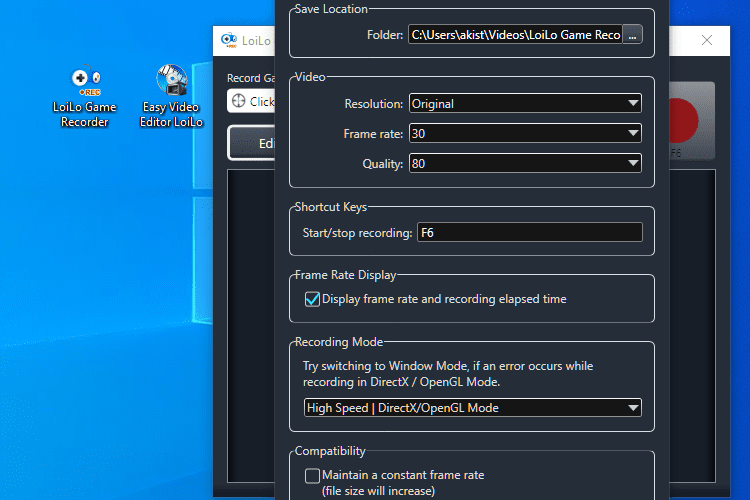Open the Recording Mode dropdown
This screenshot has height=500, width=750.
tap(473, 408)
